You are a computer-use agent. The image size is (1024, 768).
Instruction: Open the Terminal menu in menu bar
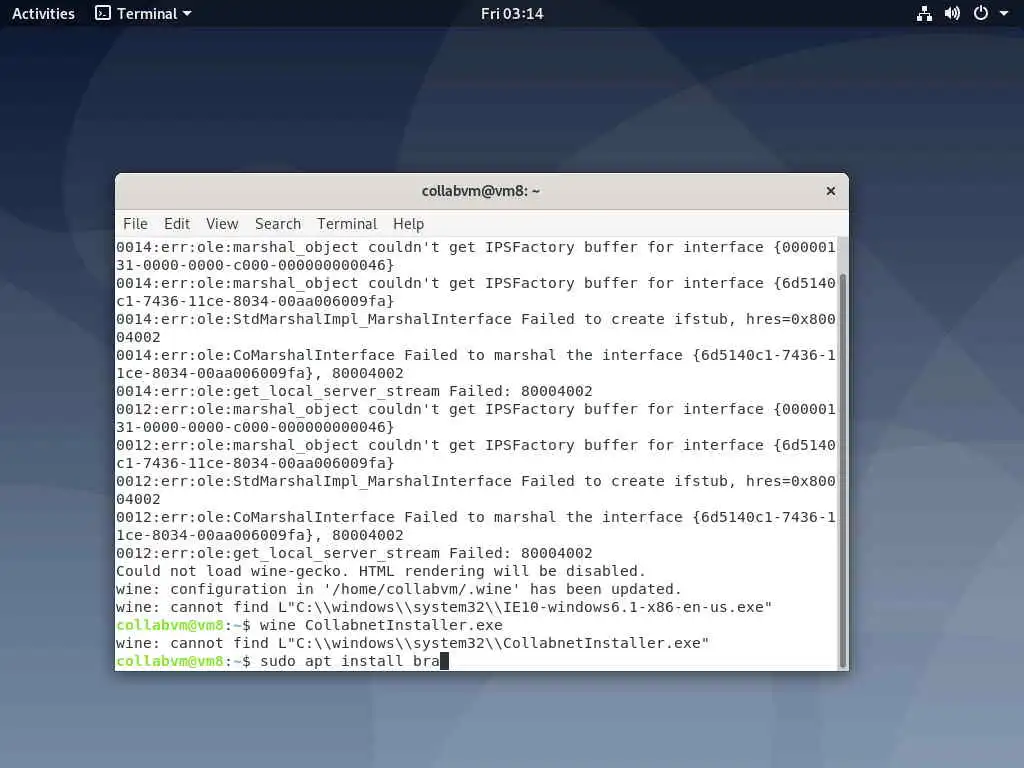[347, 224]
